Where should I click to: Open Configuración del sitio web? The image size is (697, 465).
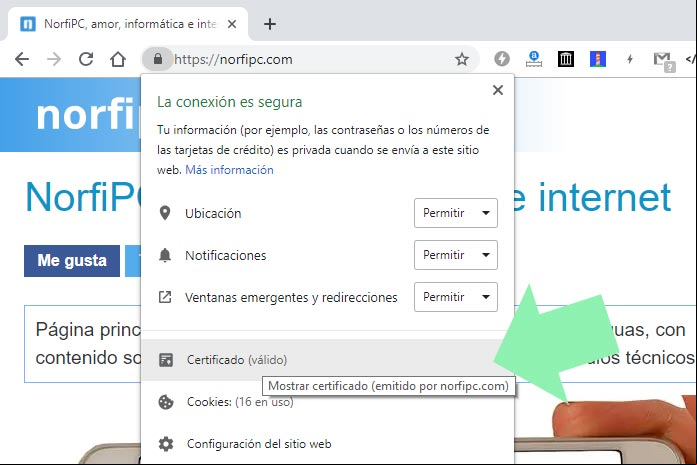coord(327,444)
